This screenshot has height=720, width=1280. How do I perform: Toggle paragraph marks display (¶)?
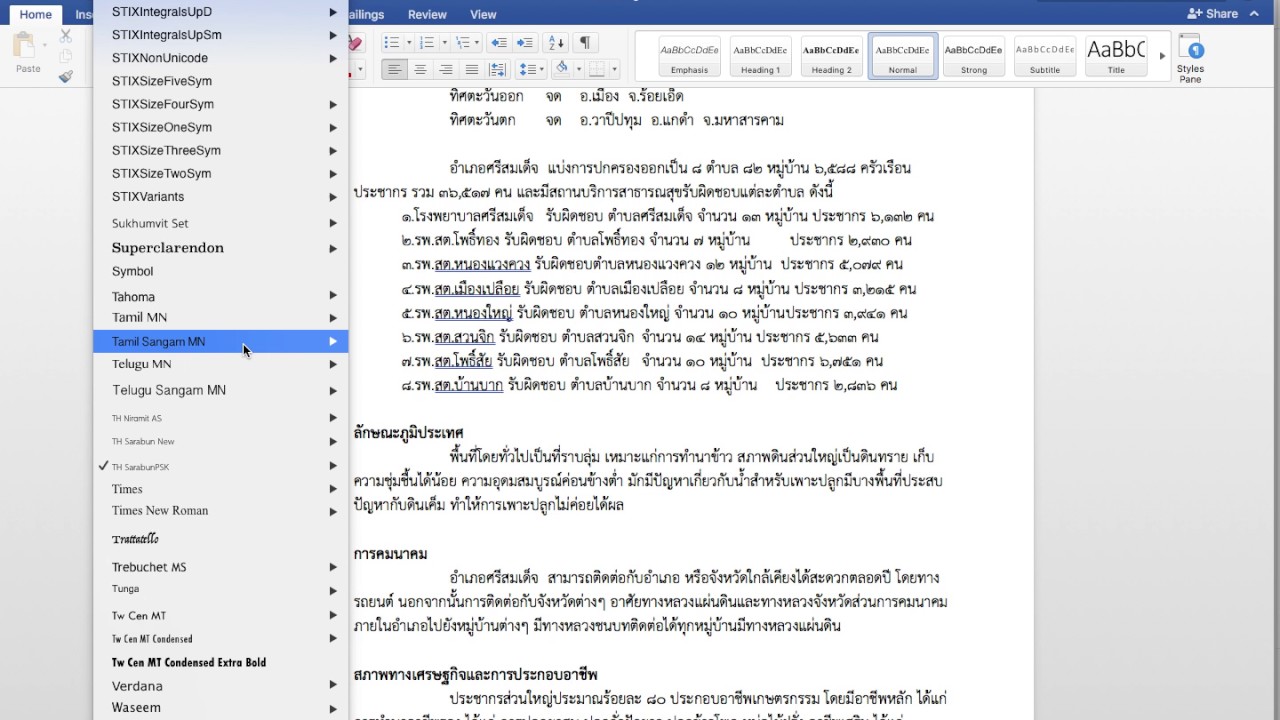click(x=585, y=43)
